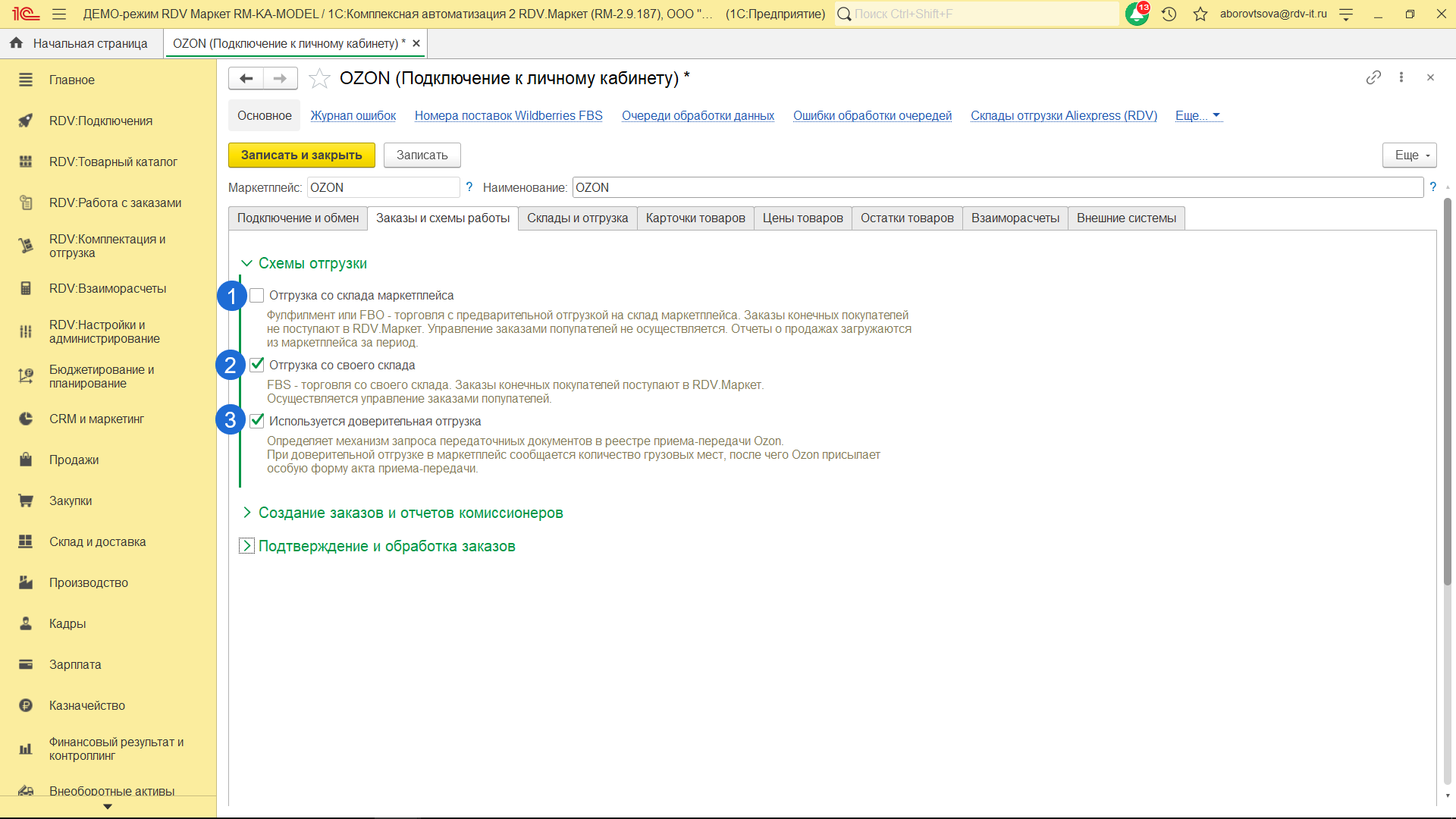1456x819 pixels.
Task: Open hamburger sections menu icon
Action: tap(59, 14)
